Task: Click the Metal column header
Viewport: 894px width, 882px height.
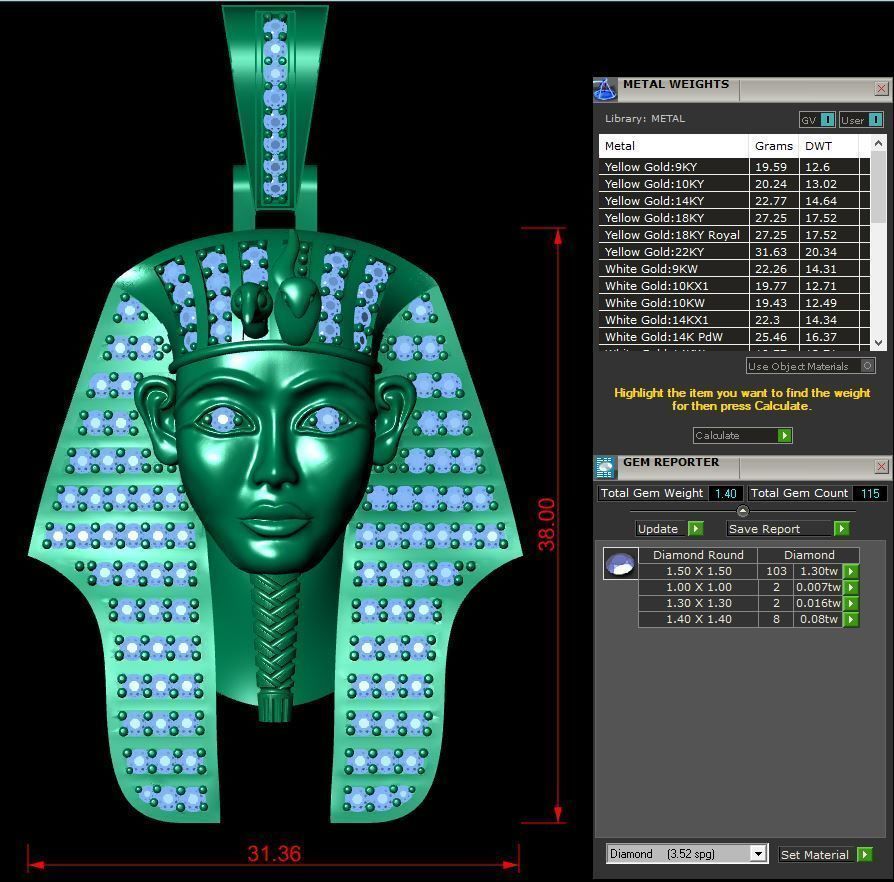Action: pyautogui.click(x=673, y=146)
